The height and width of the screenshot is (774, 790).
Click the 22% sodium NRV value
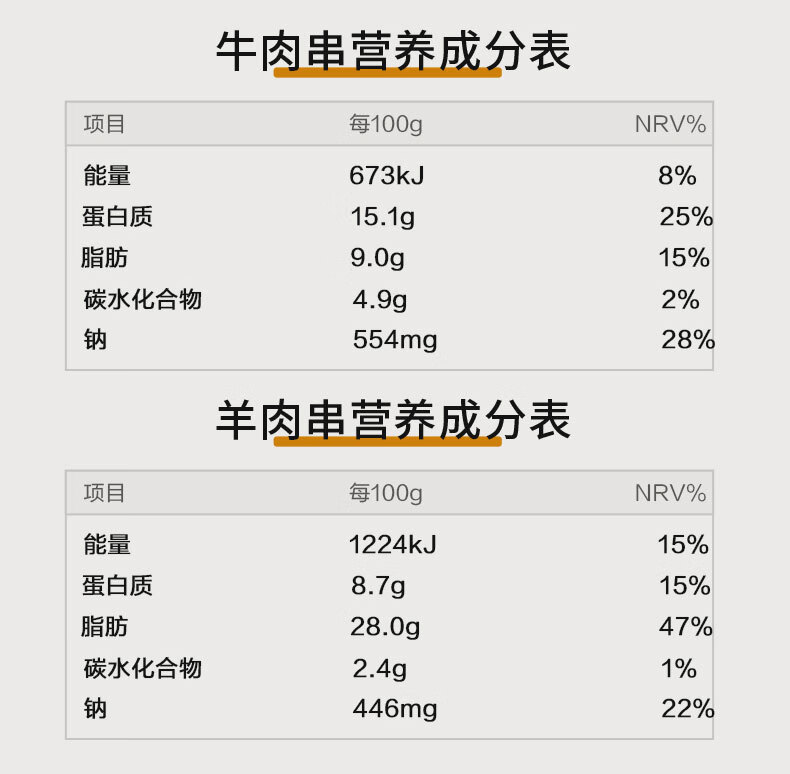tap(688, 708)
